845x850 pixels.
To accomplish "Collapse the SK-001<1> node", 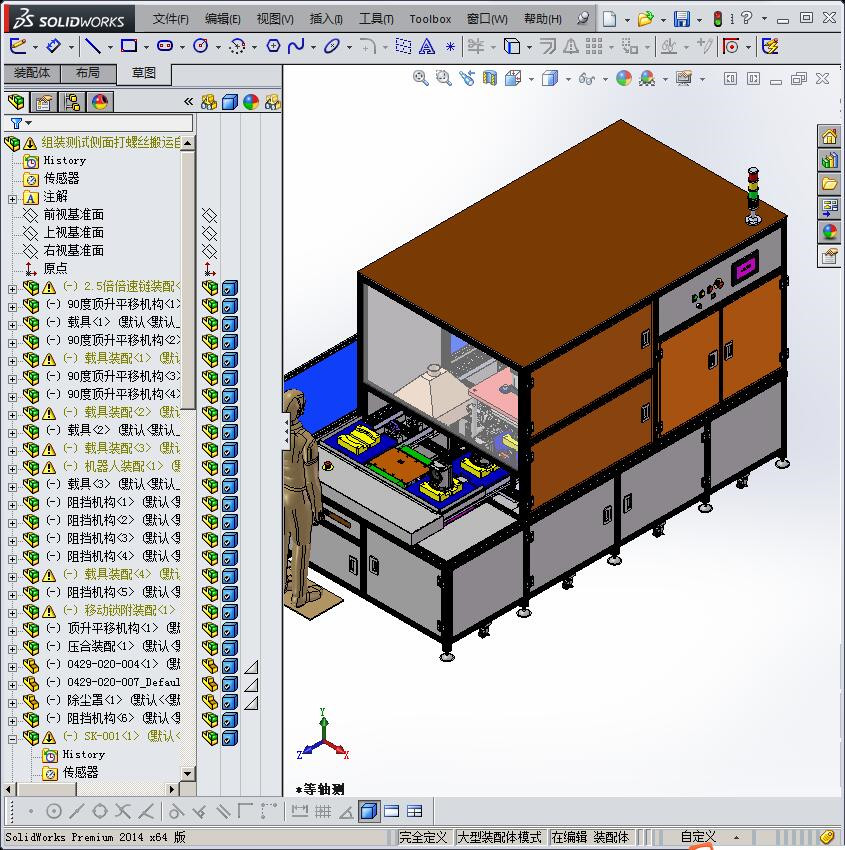I will [12, 739].
